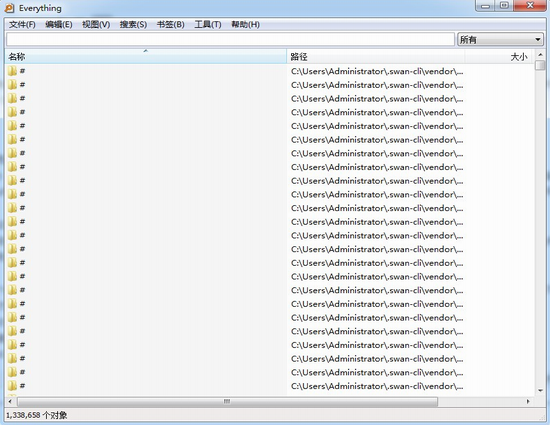This screenshot has height=425, width=550.
Task: Select the first folder icon in results
Action: point(12,71)
